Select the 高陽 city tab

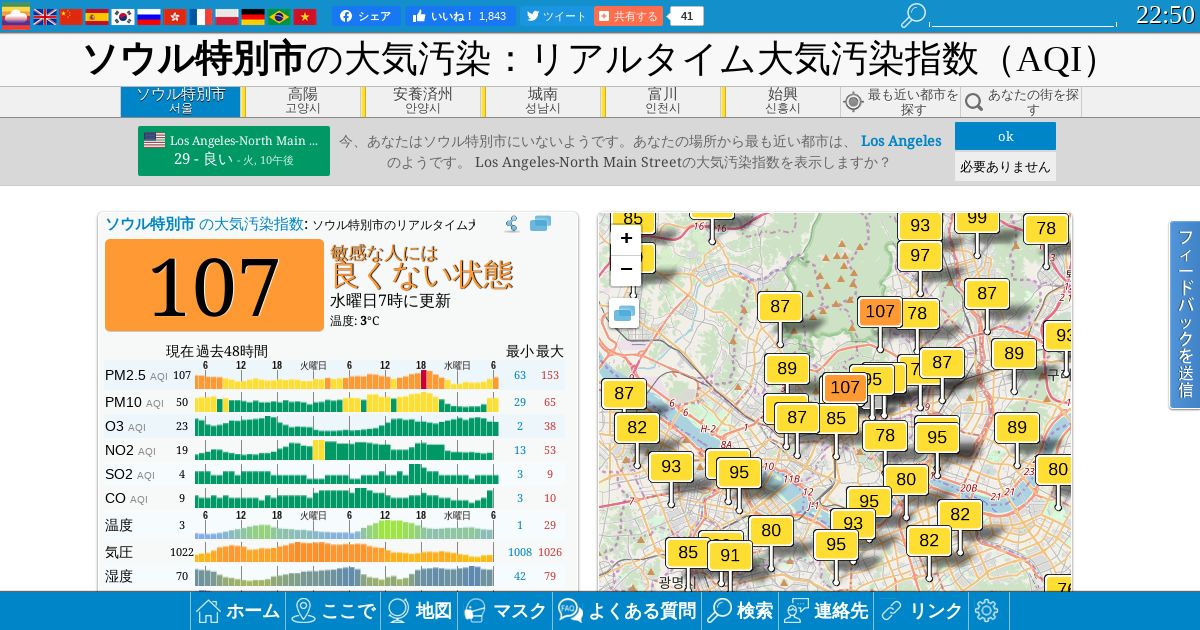[x=303, y=101]
